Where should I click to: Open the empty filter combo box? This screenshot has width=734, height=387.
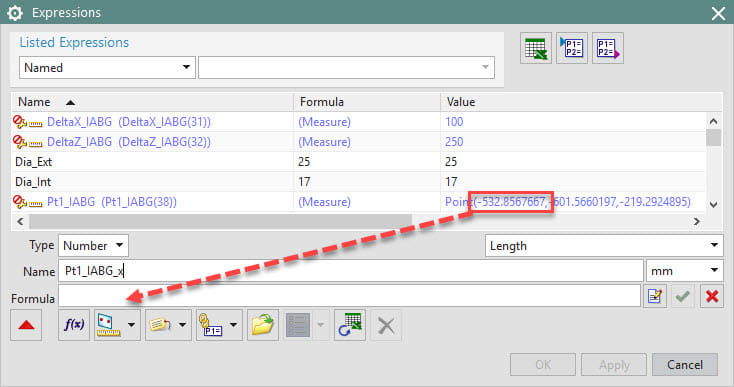(346, 68)
